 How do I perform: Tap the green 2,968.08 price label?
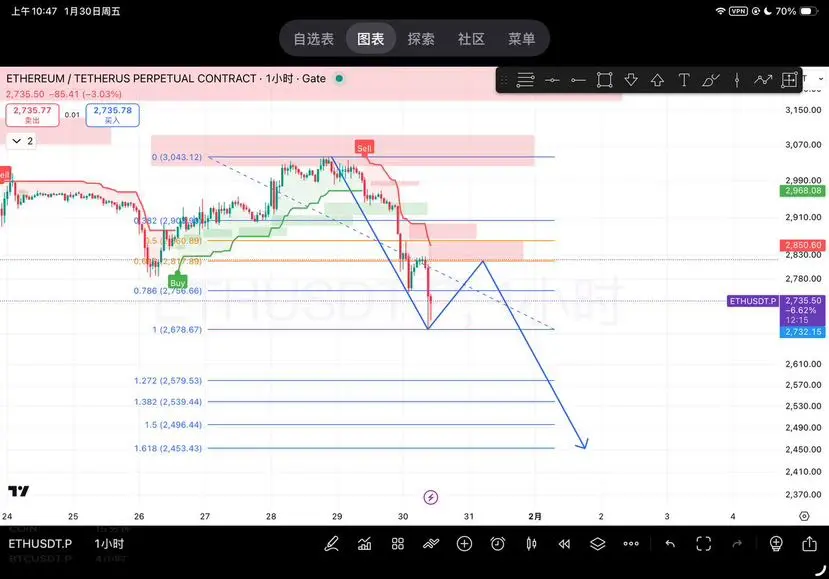click(803, 190)
